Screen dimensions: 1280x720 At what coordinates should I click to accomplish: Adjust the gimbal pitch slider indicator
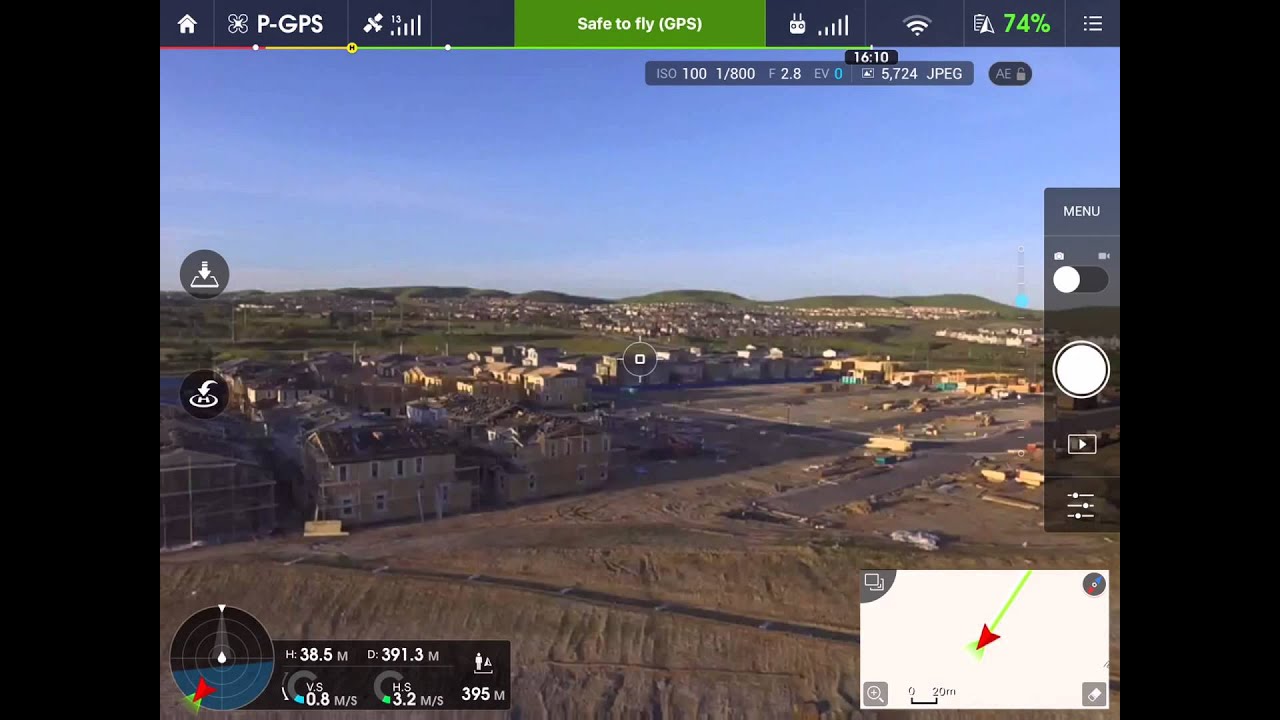coord(1021,300)
